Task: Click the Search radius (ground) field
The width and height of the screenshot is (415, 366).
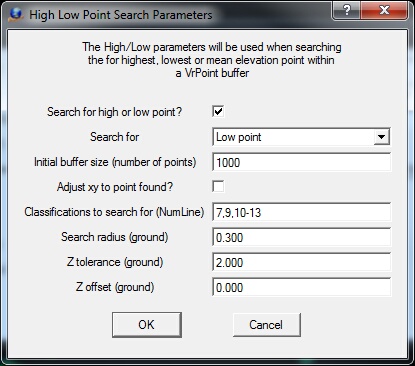Action: click(301, 237)
